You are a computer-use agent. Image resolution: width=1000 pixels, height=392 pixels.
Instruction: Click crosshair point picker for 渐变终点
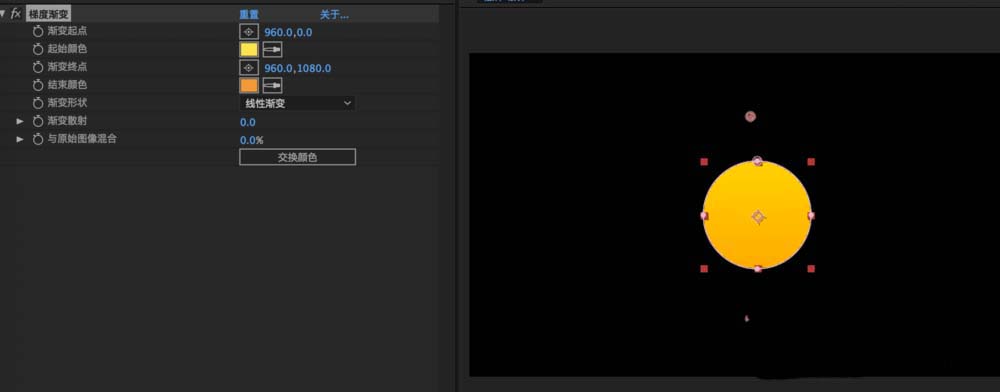click(x=249, y=68)
